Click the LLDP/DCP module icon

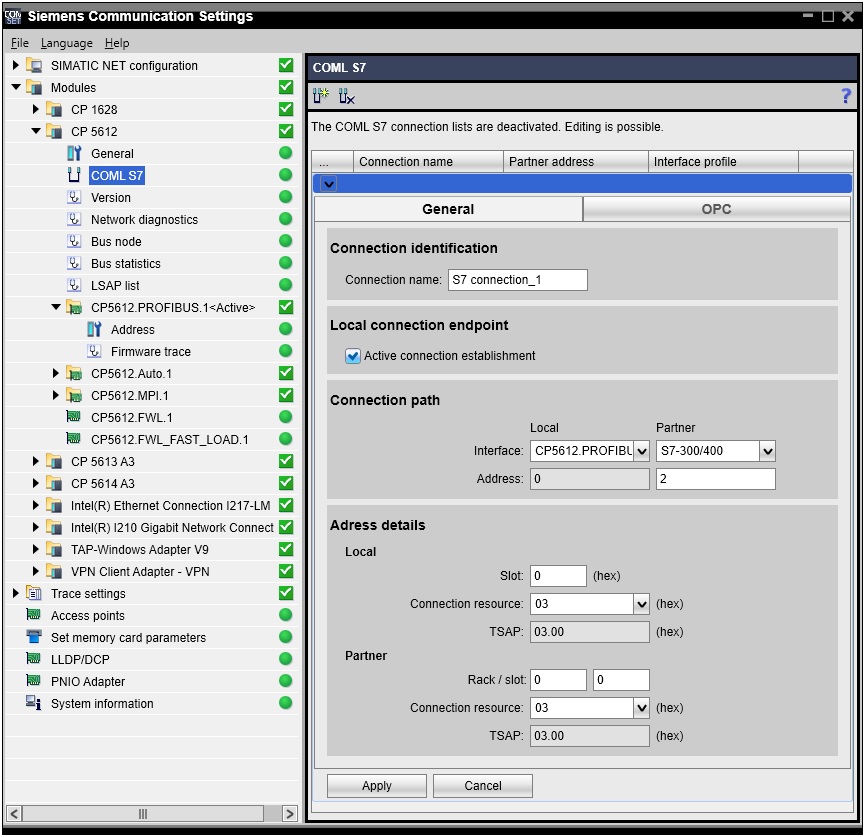33,660
